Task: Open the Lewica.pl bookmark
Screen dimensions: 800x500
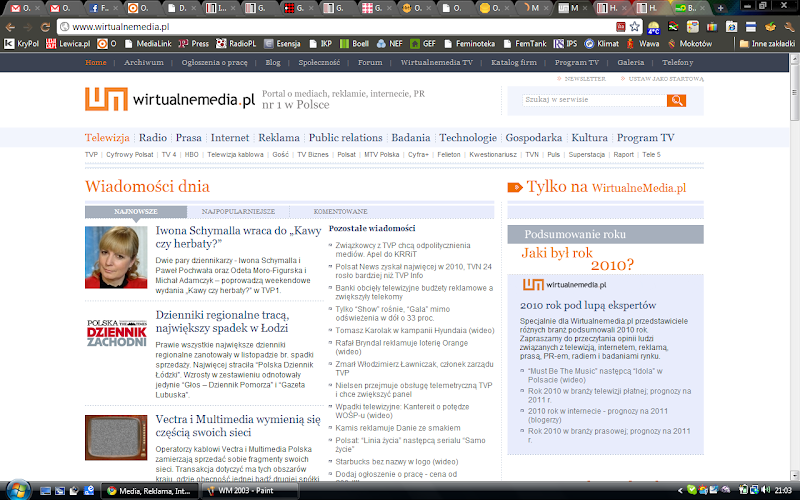Action: [x=68, y=44]
